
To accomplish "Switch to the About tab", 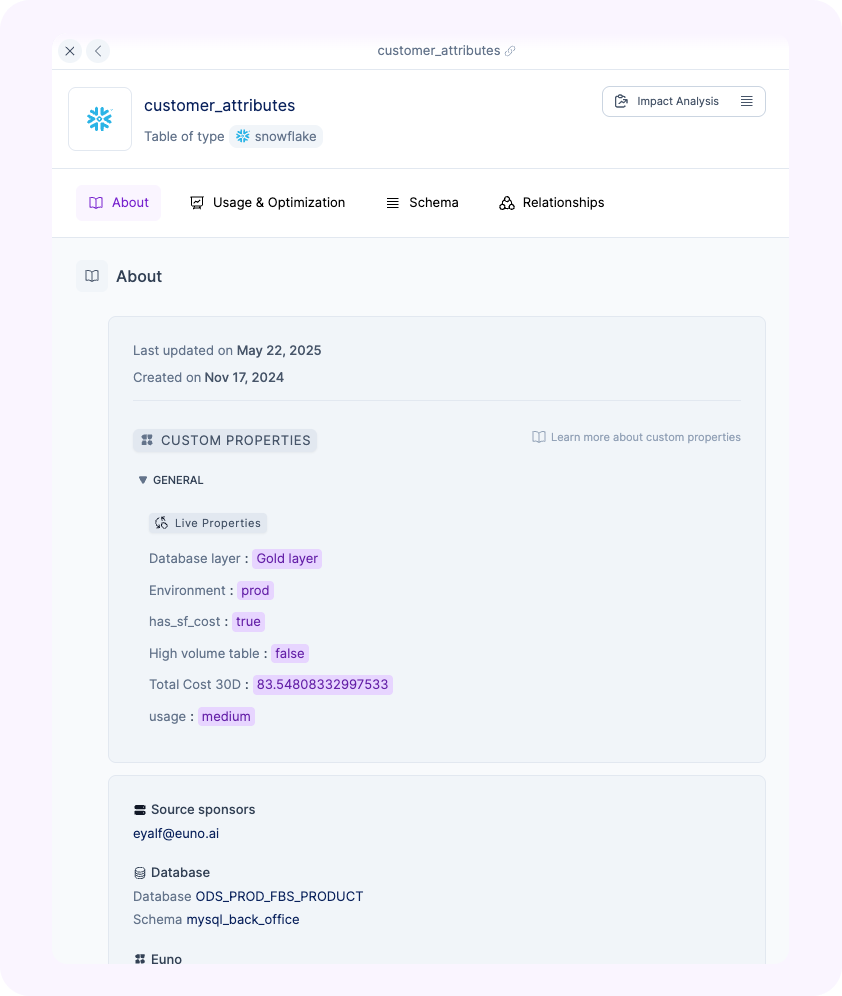I will pyautogui.click(x=119, y=203).
